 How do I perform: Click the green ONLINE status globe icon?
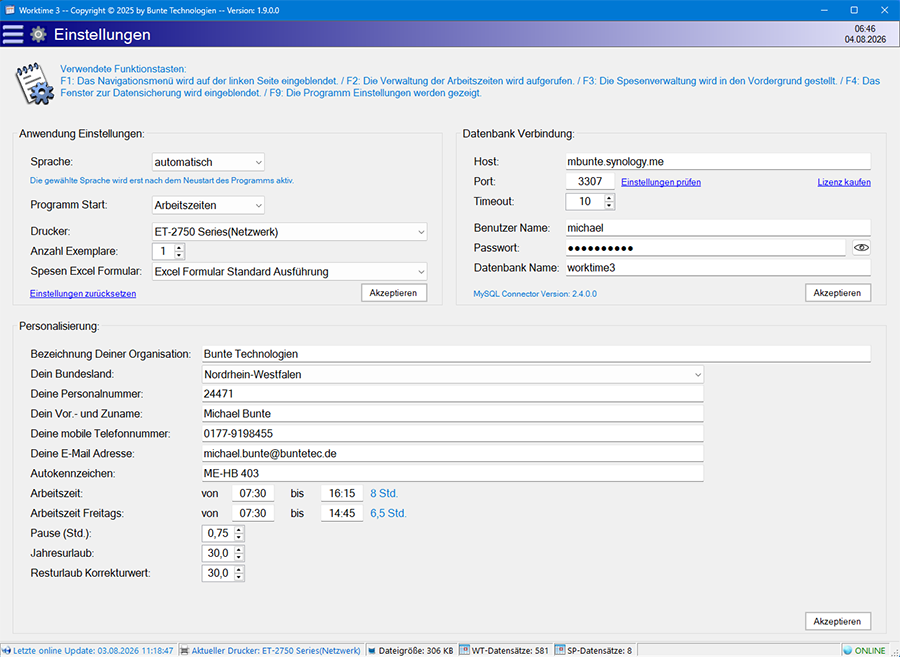[x=848, y=651]
